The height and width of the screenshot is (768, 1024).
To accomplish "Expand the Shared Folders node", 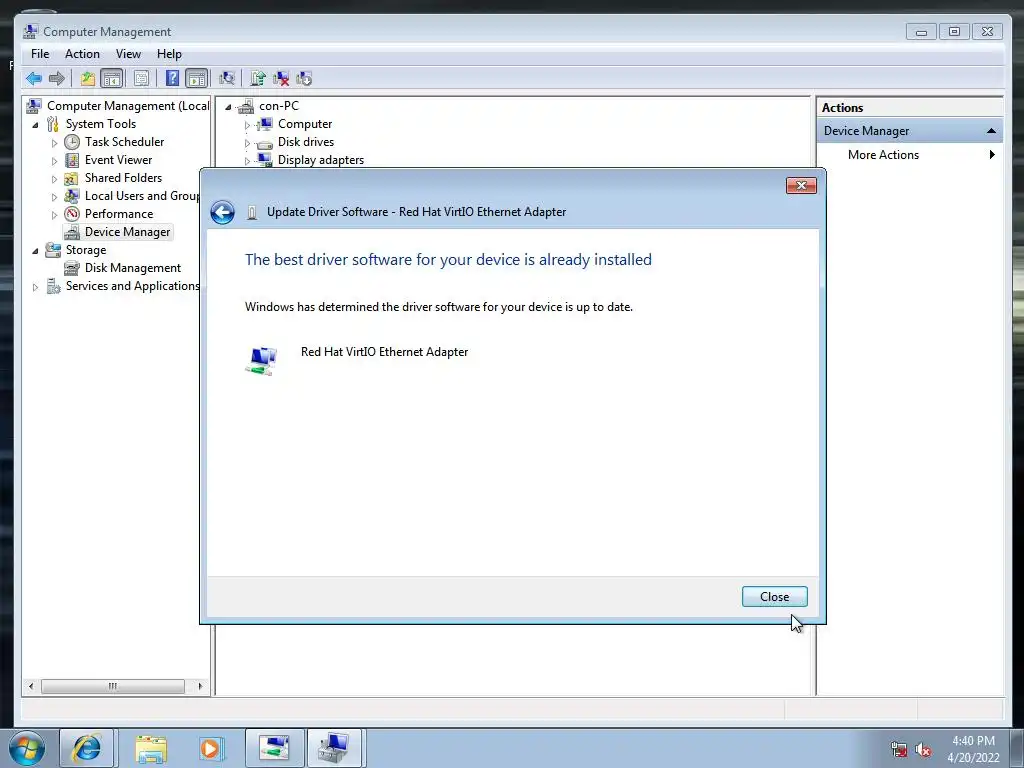I will [54, 178].
